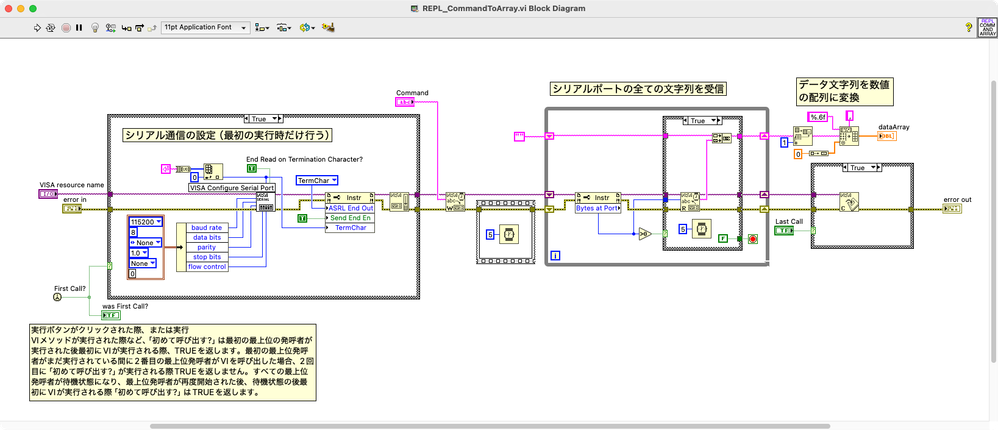Image resolution: width=998 pixels, height=430 pixels.
Task: Click the Step Into toolbar button
Action: pyautogui.click(x=126, y=28)
